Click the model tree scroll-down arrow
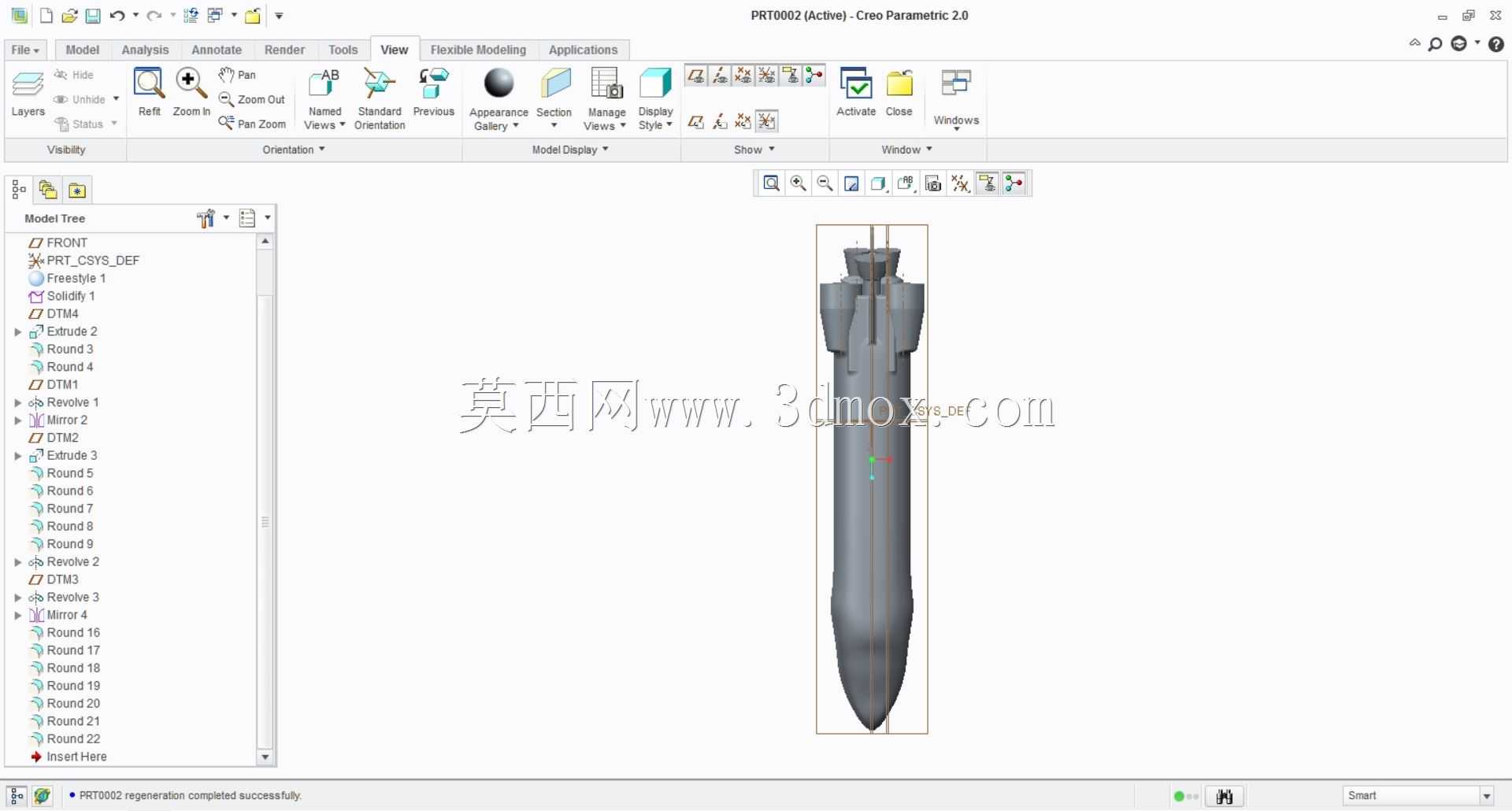This screenshot has height=811, width=1512. pos(265,757)
